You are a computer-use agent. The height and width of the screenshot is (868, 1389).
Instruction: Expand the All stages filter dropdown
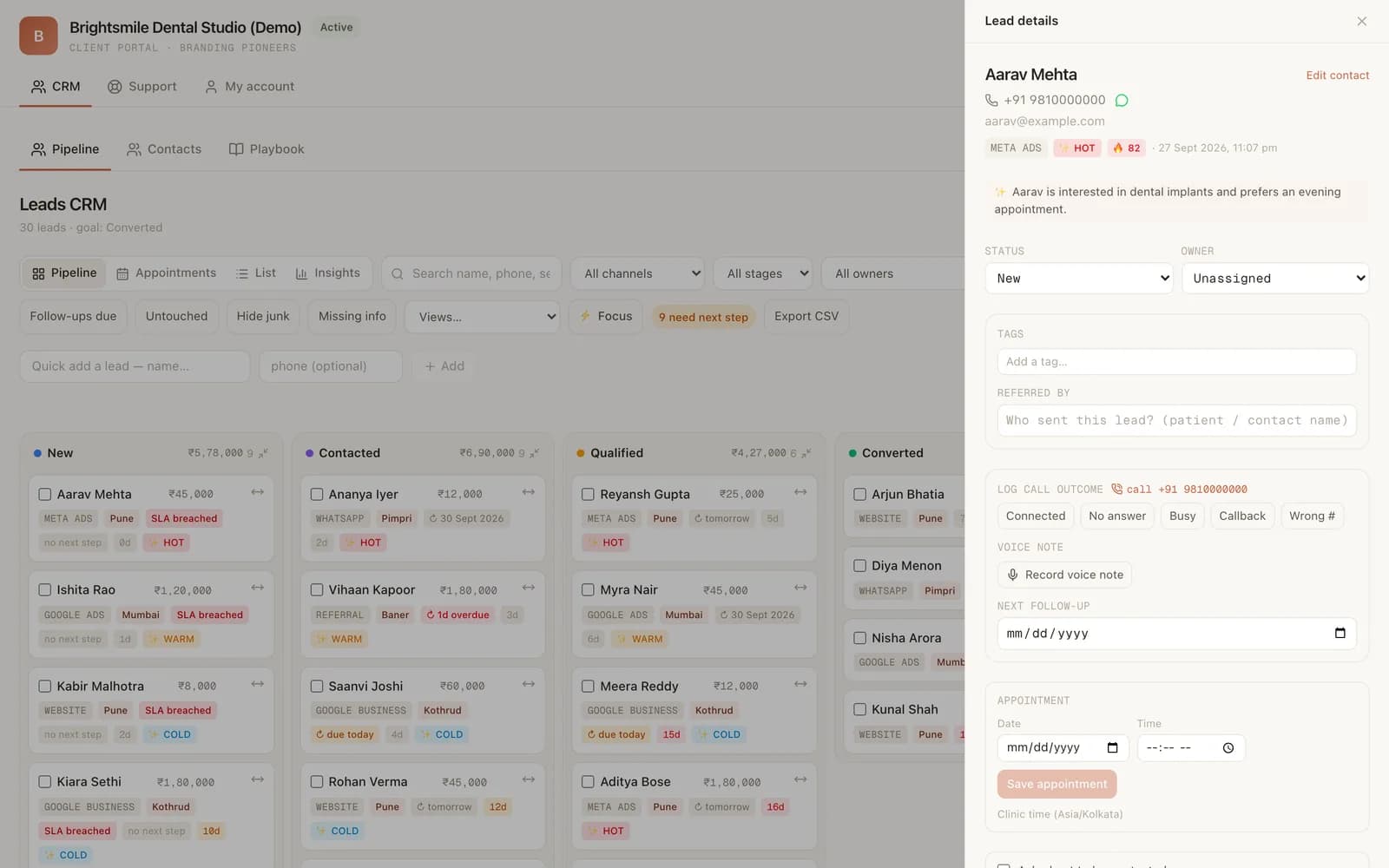coord(762,273)
